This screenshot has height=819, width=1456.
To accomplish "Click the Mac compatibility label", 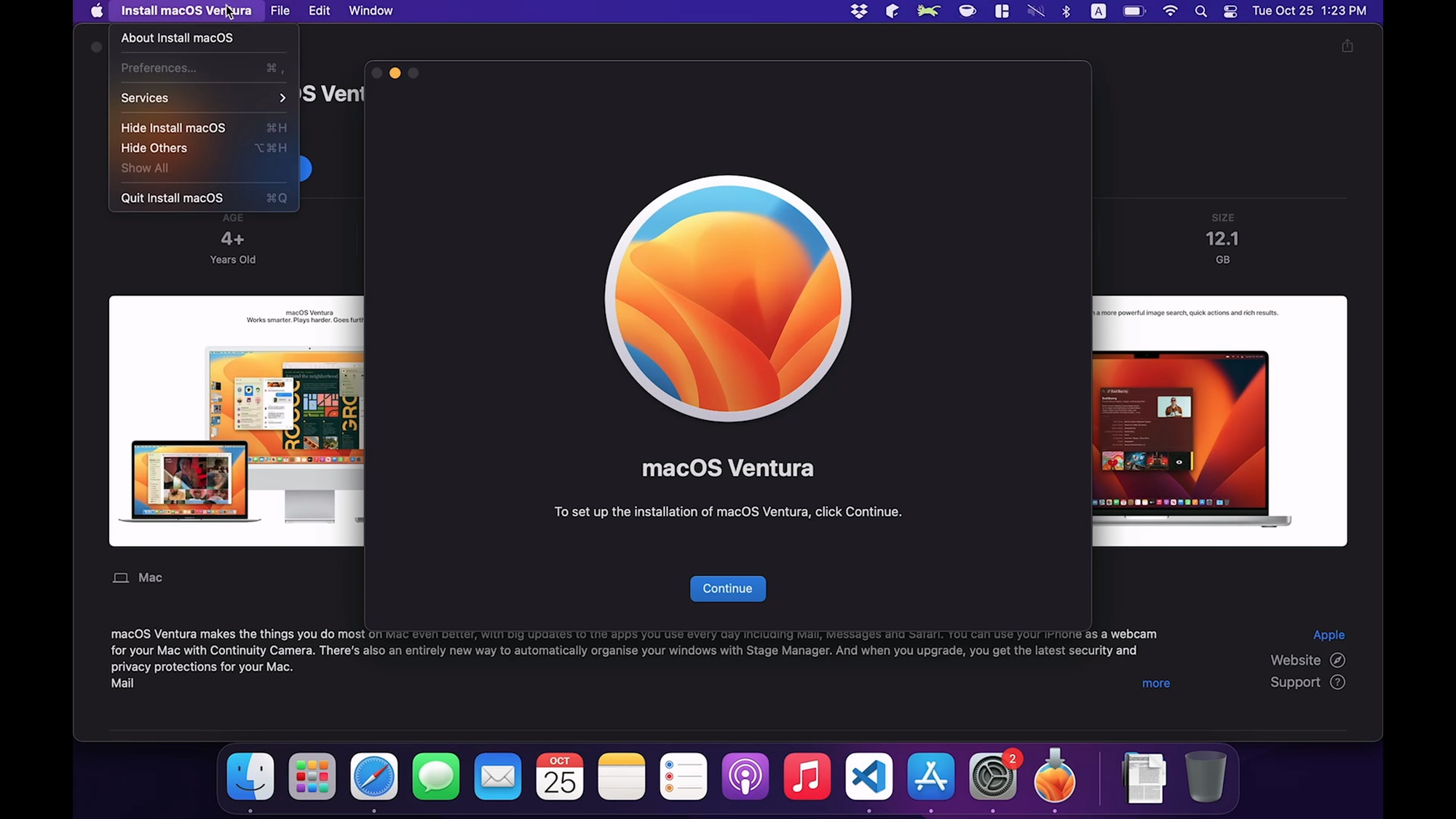I will (x=138, y=577).
